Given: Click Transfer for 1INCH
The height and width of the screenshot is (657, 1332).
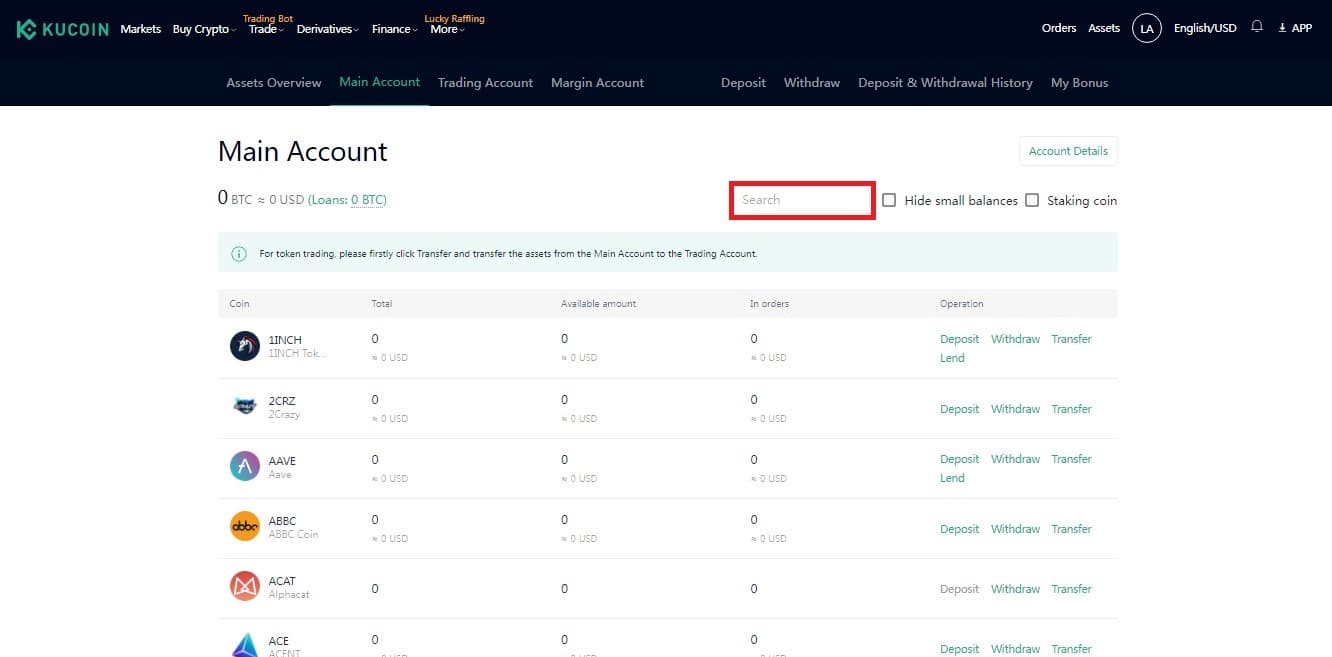Looking at the screenshot, I should tap(1071, 339).
